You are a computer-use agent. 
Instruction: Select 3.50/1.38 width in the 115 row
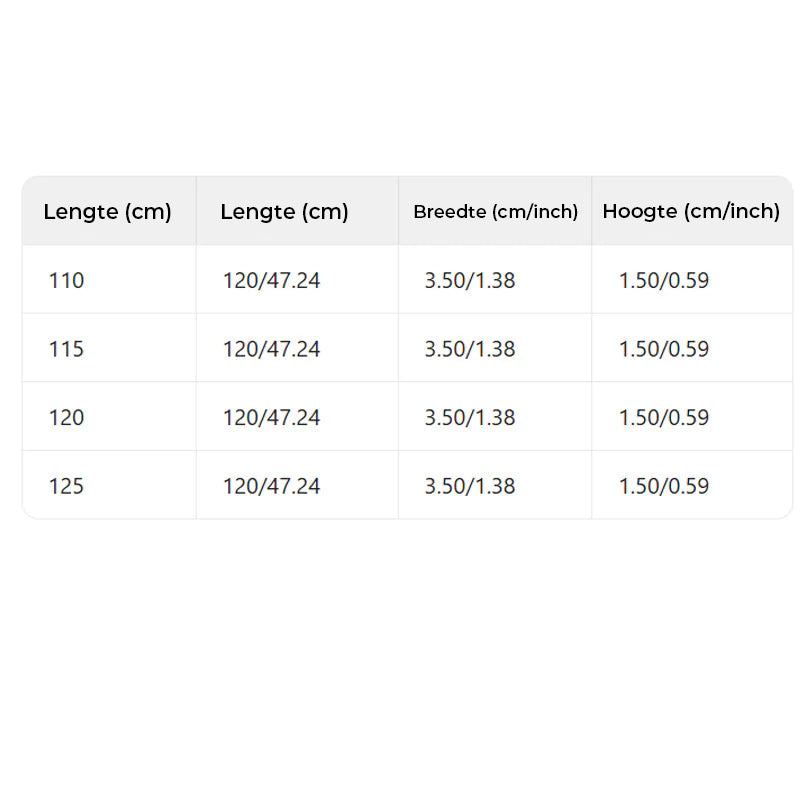[470, 349]
